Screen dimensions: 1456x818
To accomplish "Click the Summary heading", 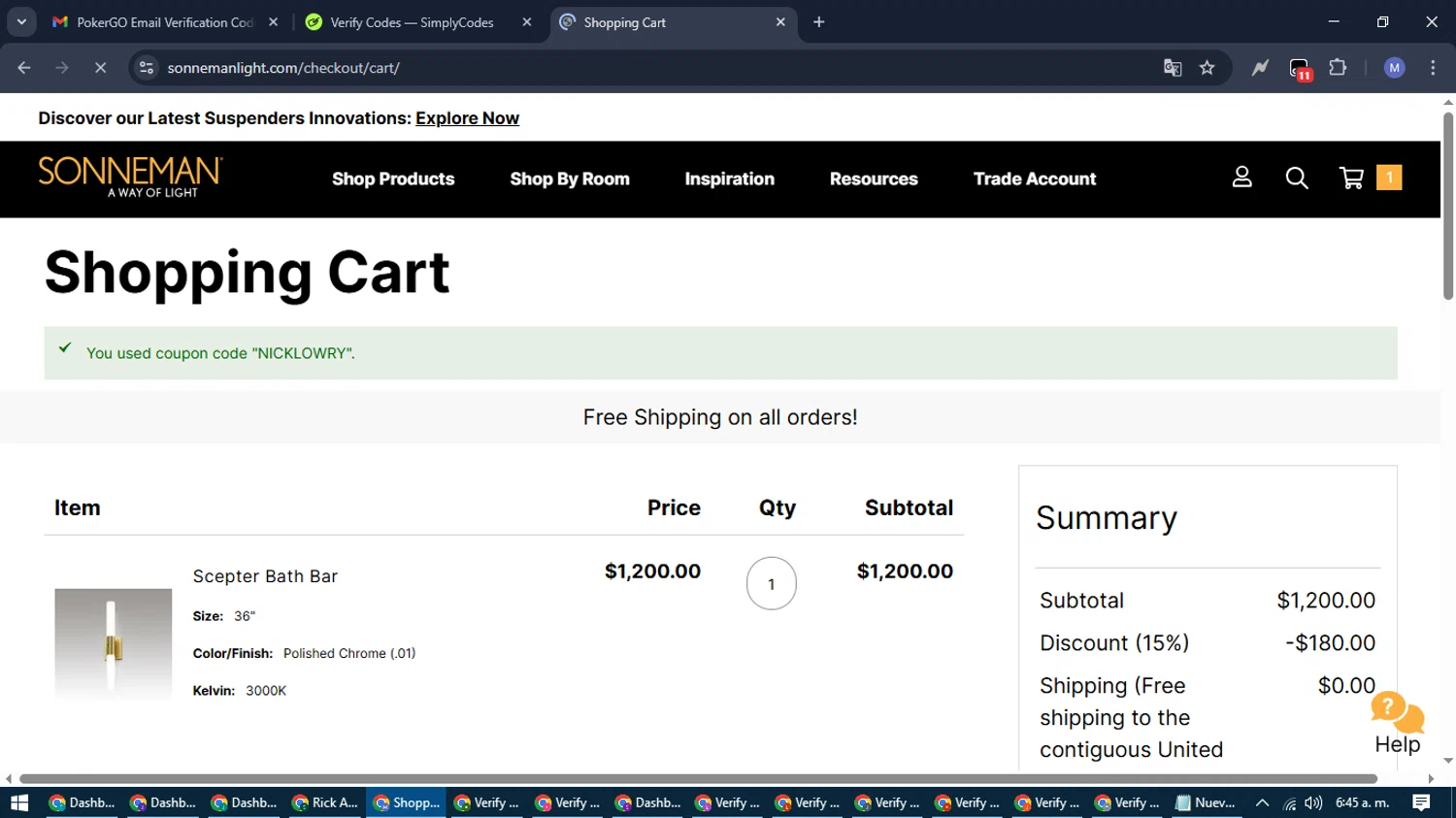I will (x=1107, y=518).
